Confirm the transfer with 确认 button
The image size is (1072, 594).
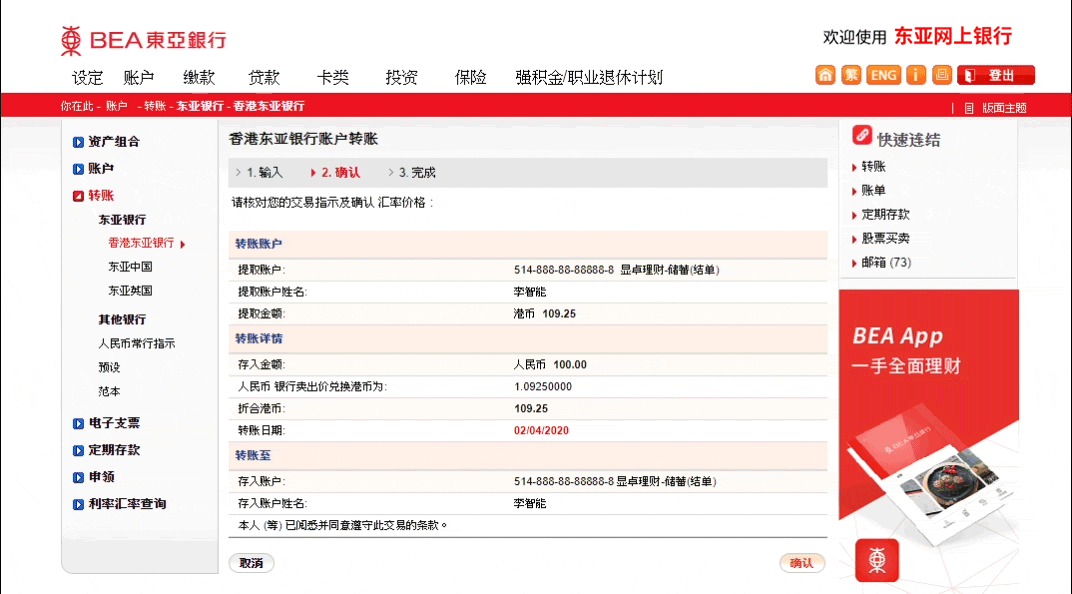click(x=802, y=563)
